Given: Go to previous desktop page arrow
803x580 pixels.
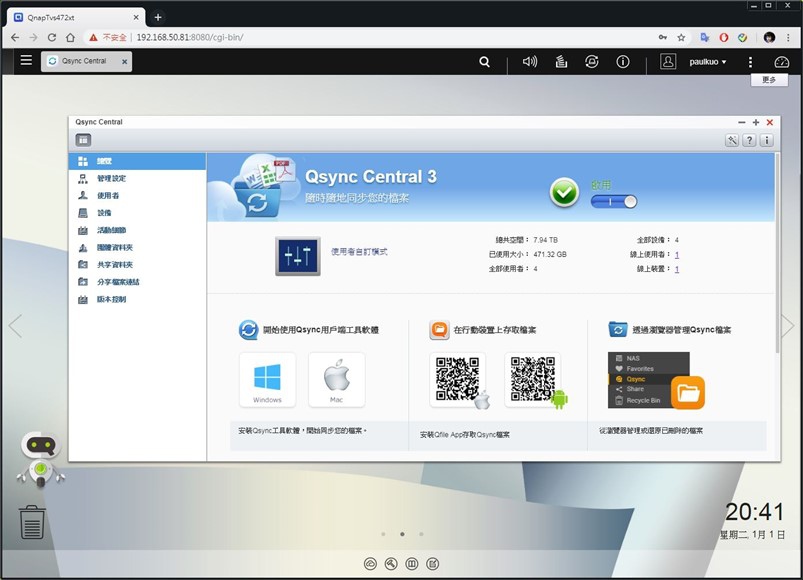Looking at the screenshot, I should [15, 326].
